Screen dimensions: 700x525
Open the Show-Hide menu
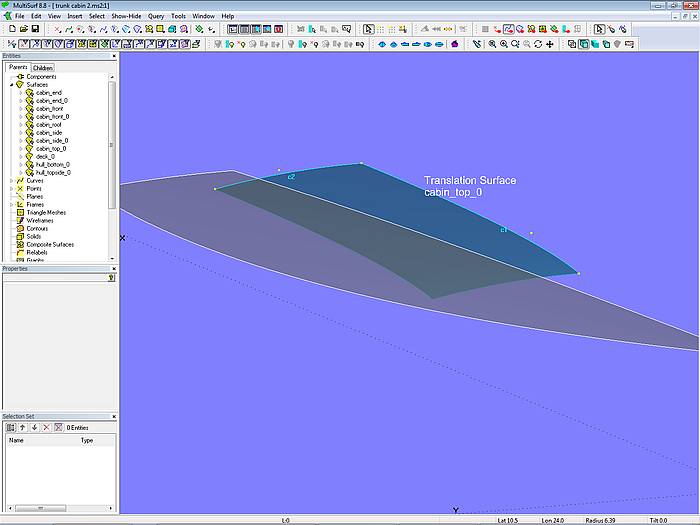(x=125, y=16)
